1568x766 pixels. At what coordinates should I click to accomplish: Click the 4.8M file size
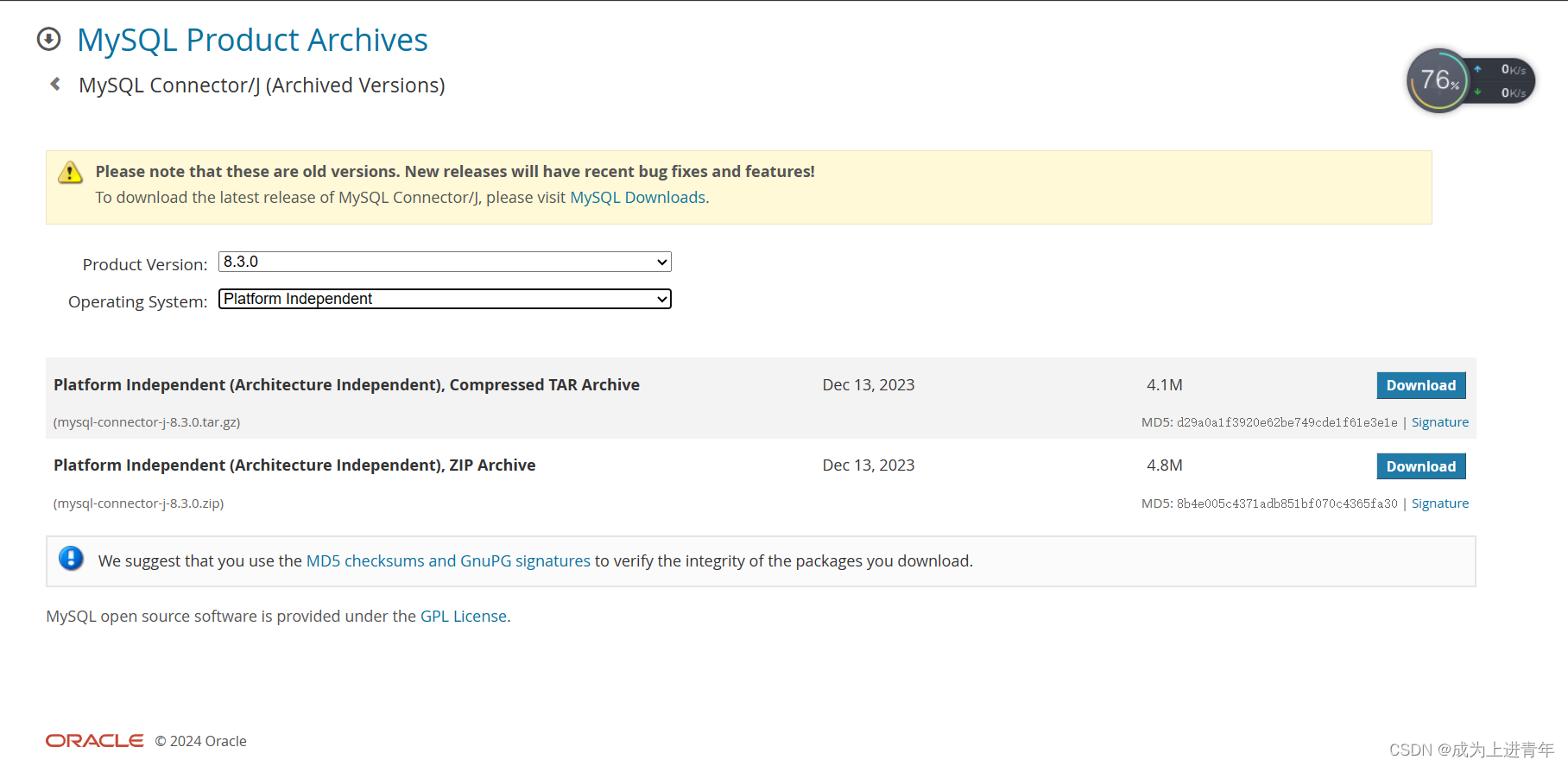1164,465
